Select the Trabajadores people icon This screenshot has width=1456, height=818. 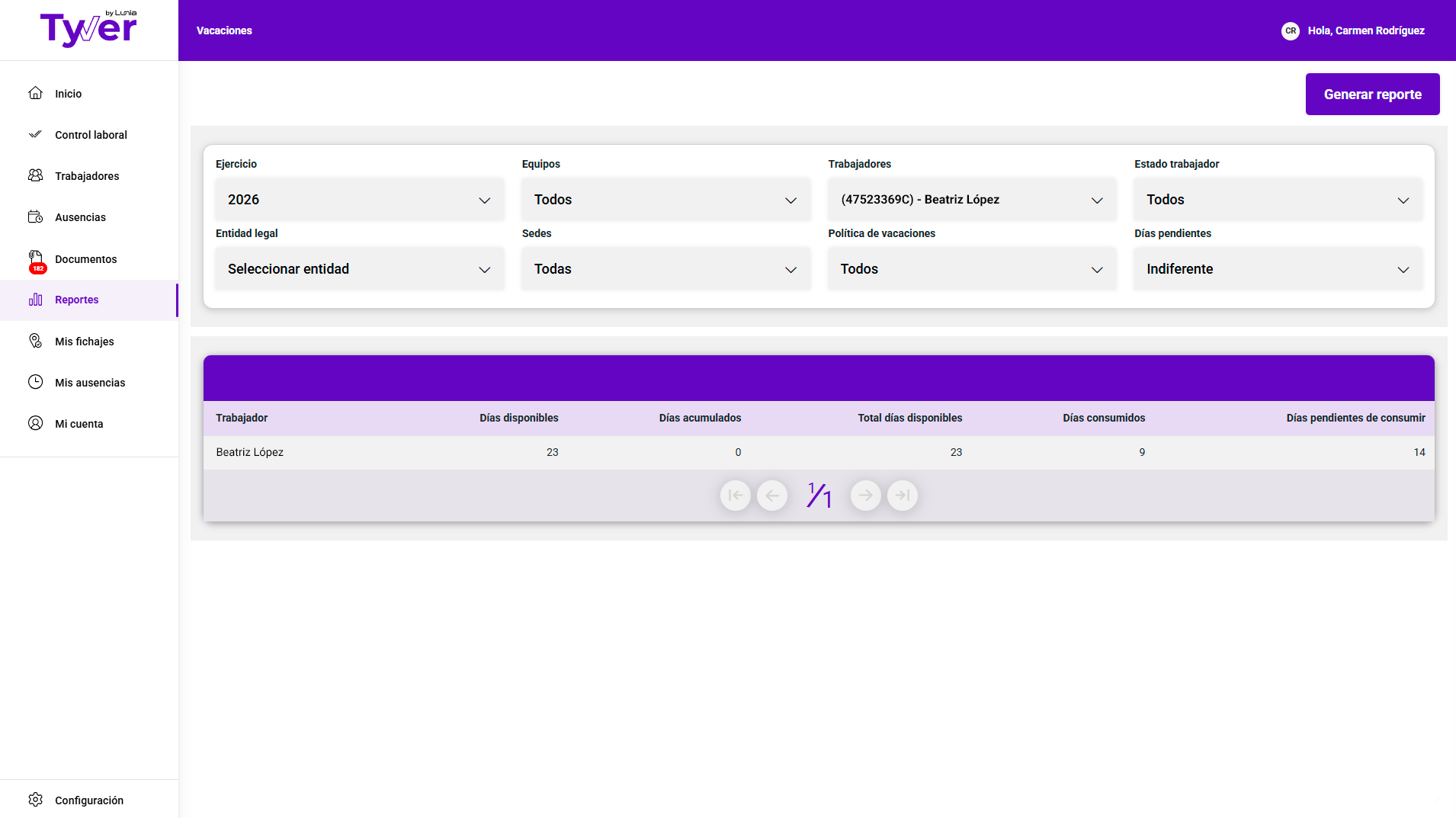click(35, 175)
